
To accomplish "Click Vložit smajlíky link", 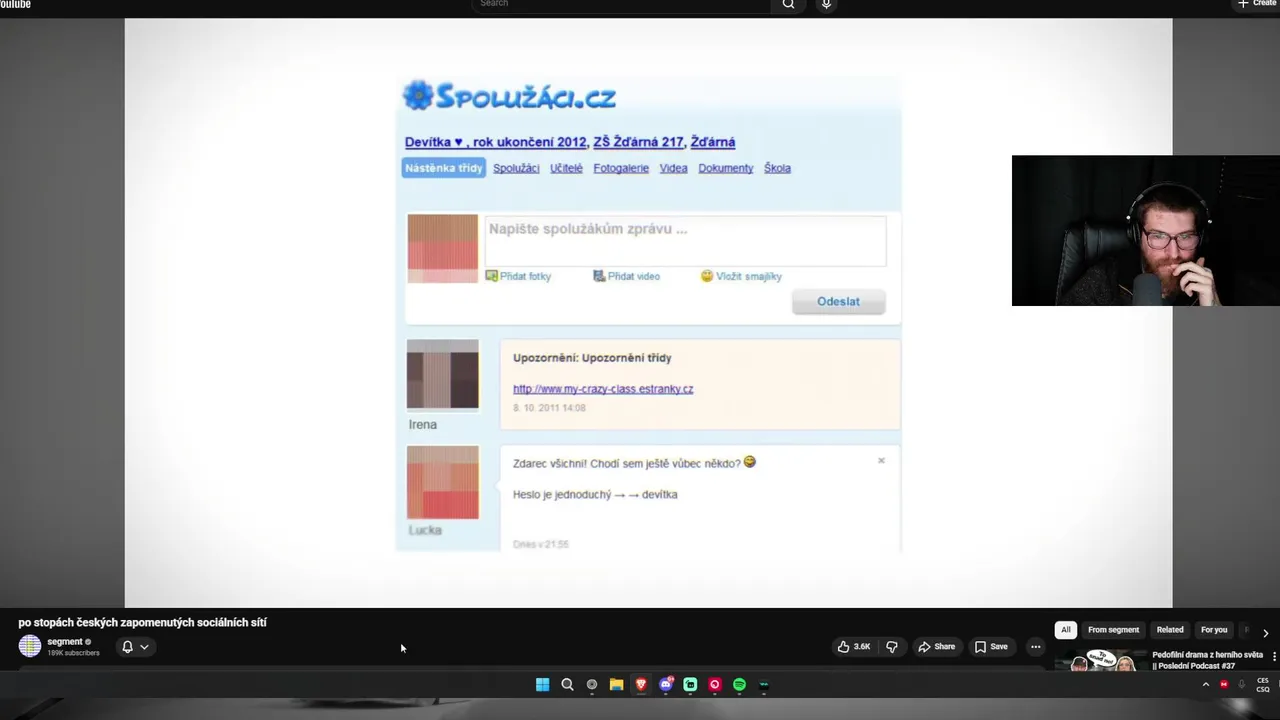I will point(741,276).
